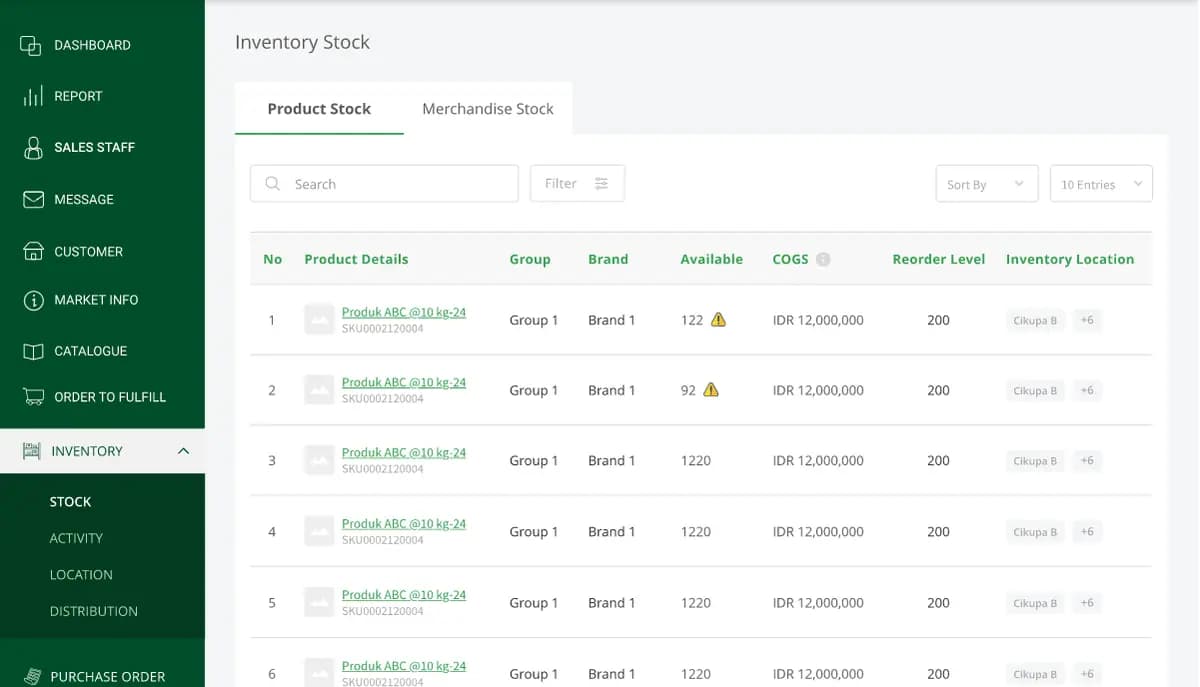The height and width of the screenshot is (687, 1200).
Task: Click the COGS info icon
Action: (x=823, y=259)
